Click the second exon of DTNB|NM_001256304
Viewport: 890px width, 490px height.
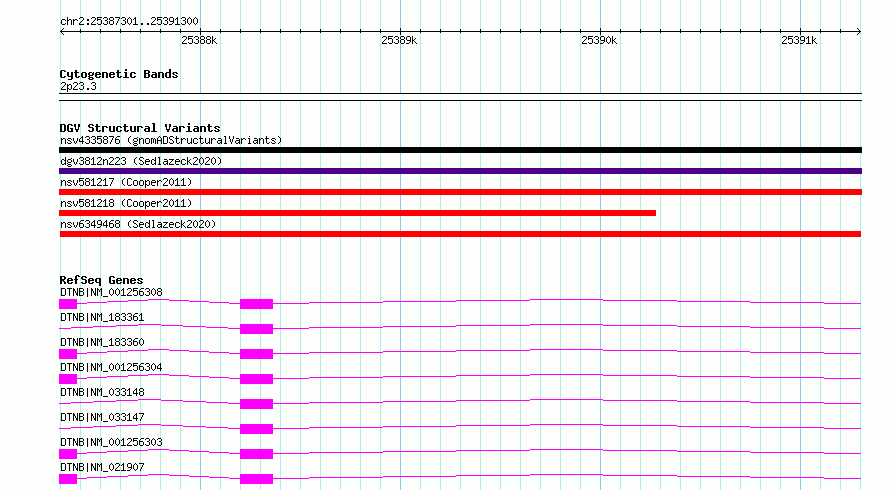pos(257,379)
